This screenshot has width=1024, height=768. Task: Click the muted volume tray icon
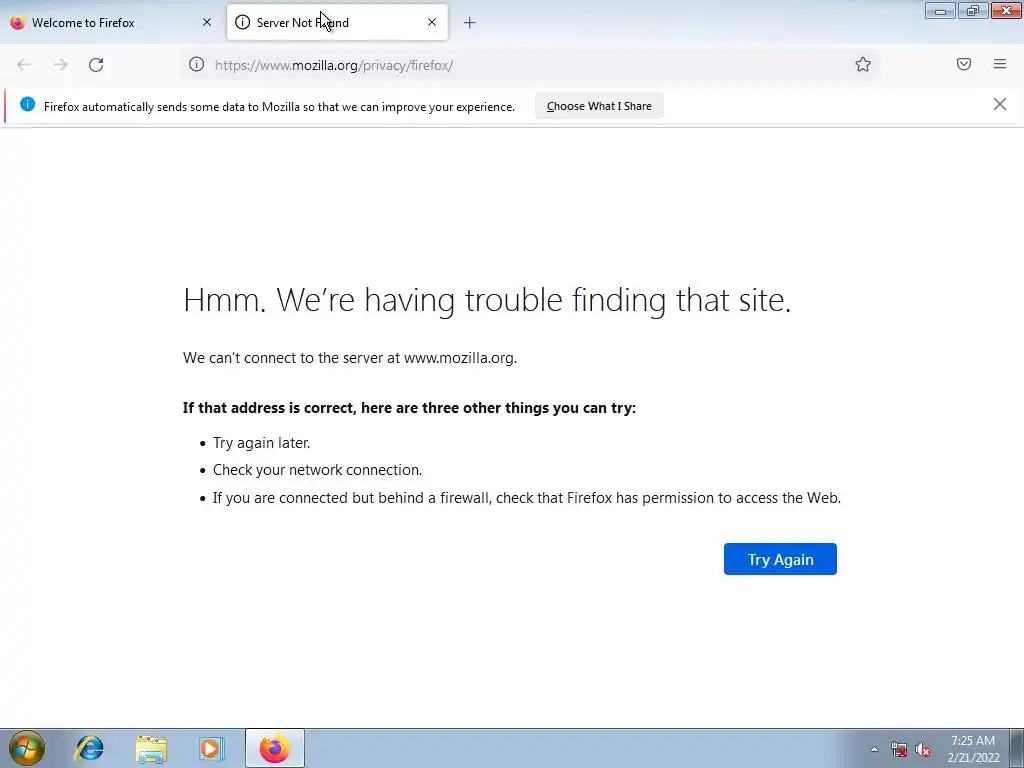click(x=923, y=750)
